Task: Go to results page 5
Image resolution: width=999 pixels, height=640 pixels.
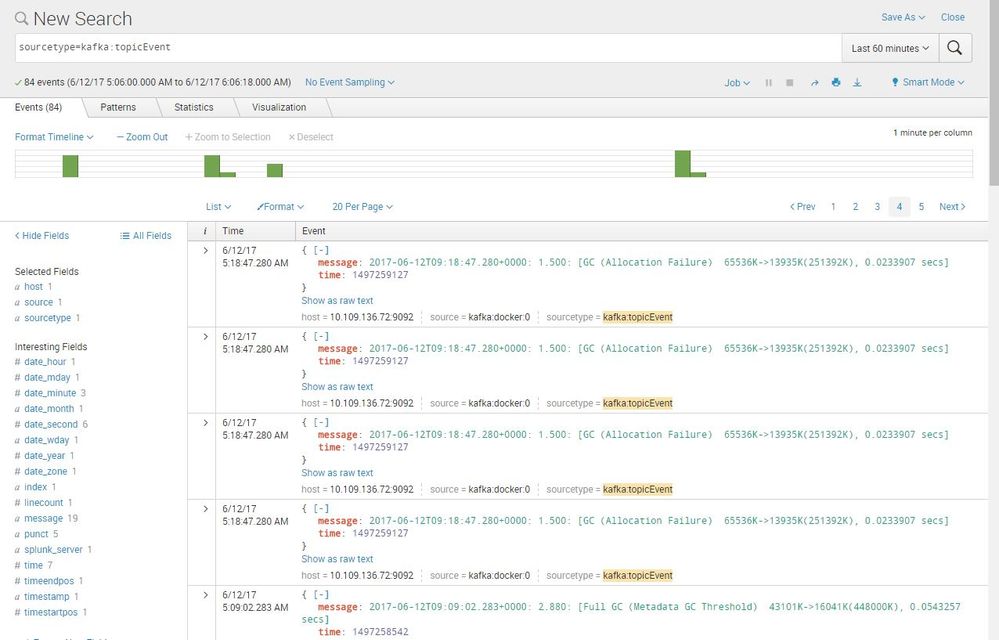Action: [921, 207]
